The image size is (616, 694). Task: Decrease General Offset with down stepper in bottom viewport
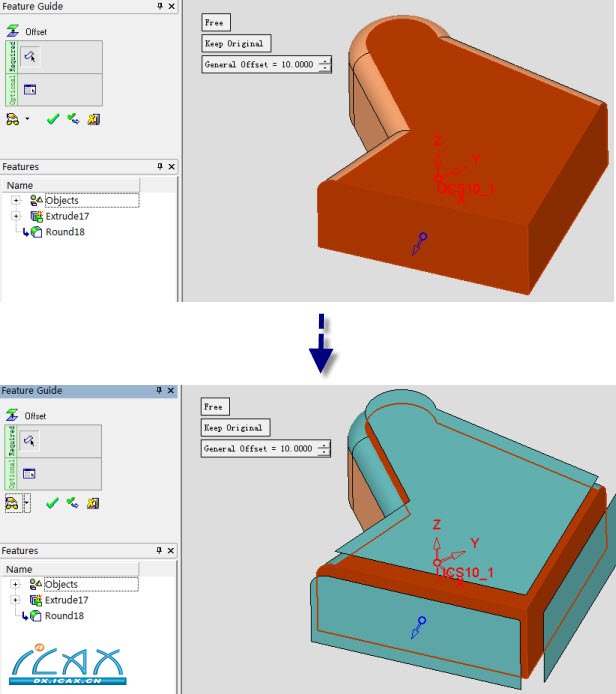click(324, 453)
